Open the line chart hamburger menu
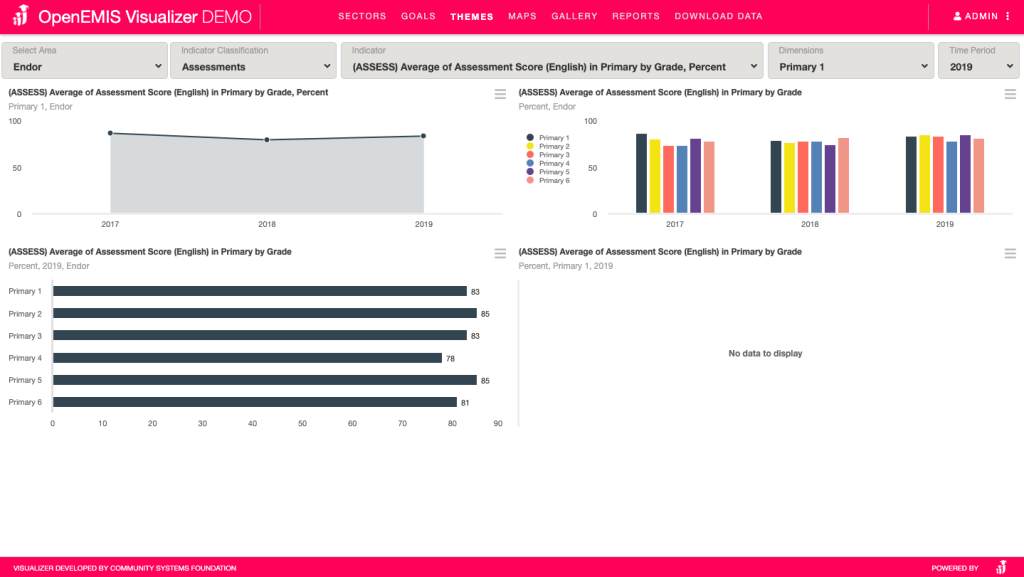The height and width of the screenshot is (577, 1024). coord(500,94)
